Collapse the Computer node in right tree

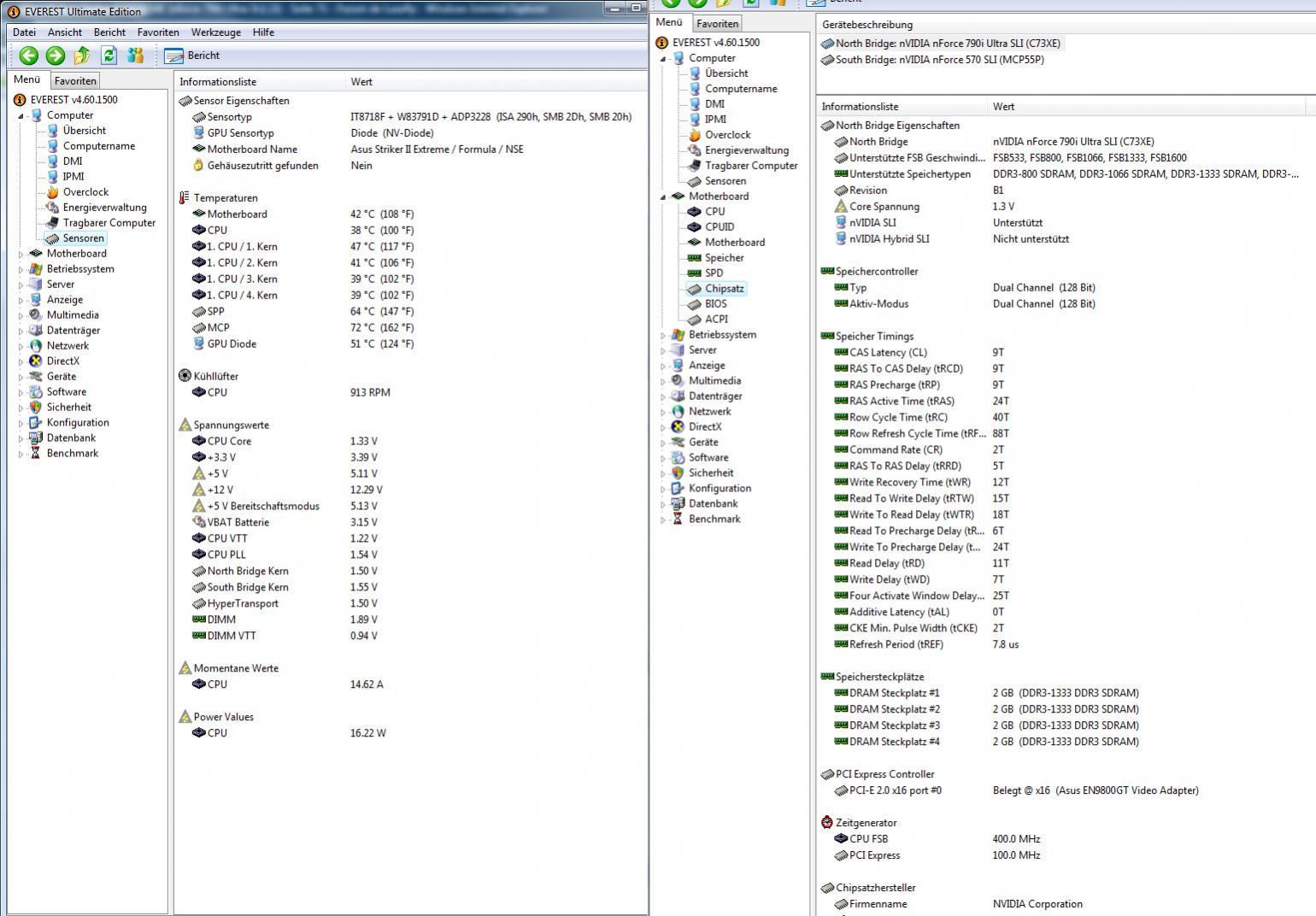[663, 59]
